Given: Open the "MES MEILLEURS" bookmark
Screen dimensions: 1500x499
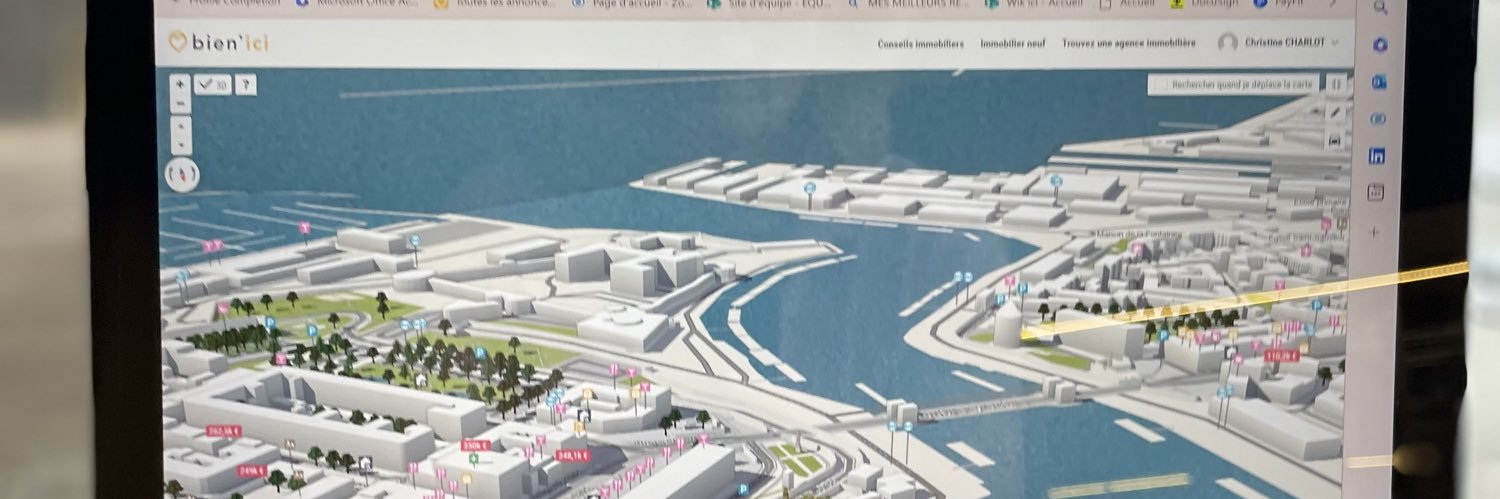Looking at the screenshot, I should tap(907, 4).
